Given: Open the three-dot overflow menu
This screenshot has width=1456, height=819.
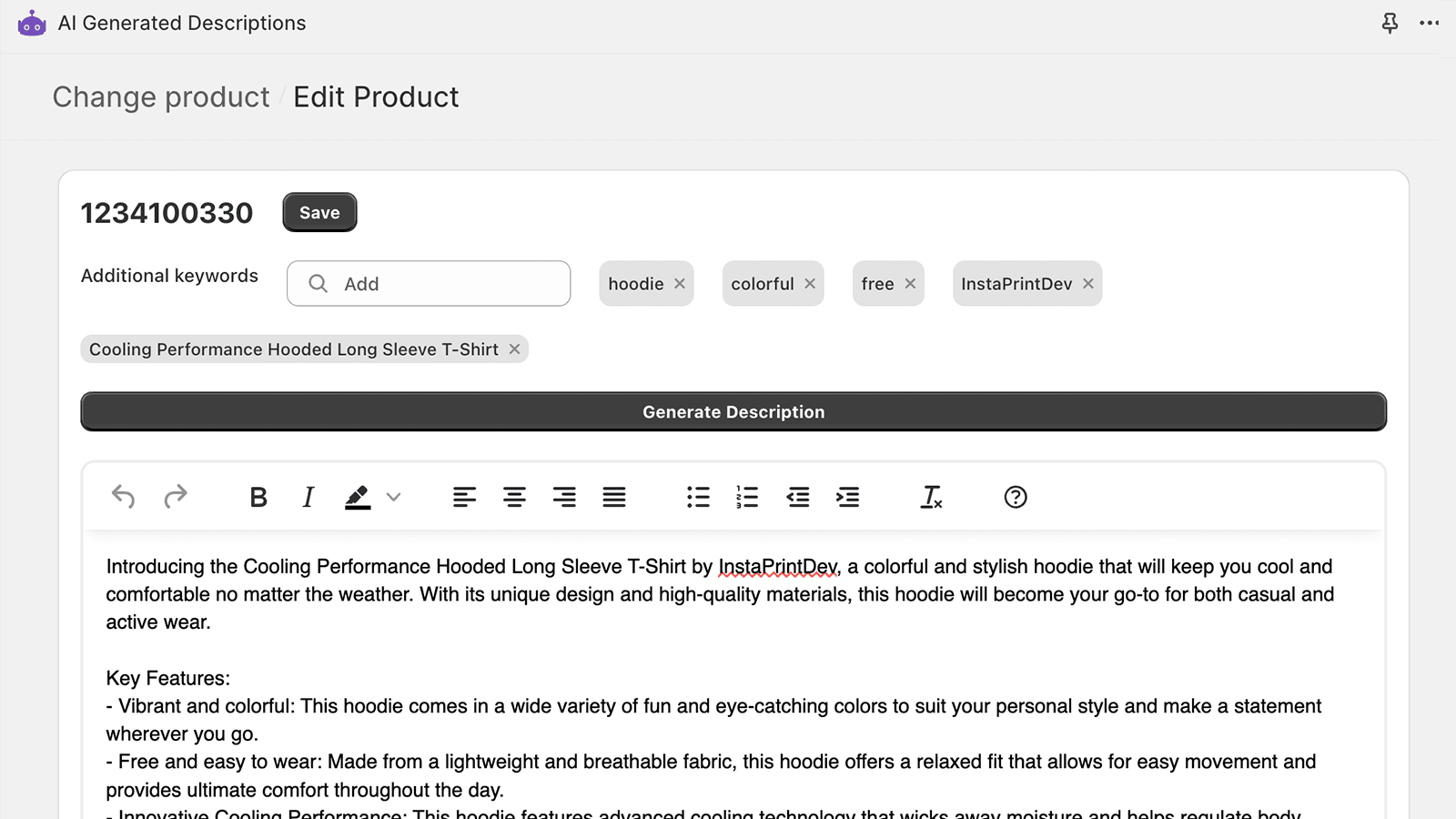Looking at the screenshot, I should [x=1430, y=23].
